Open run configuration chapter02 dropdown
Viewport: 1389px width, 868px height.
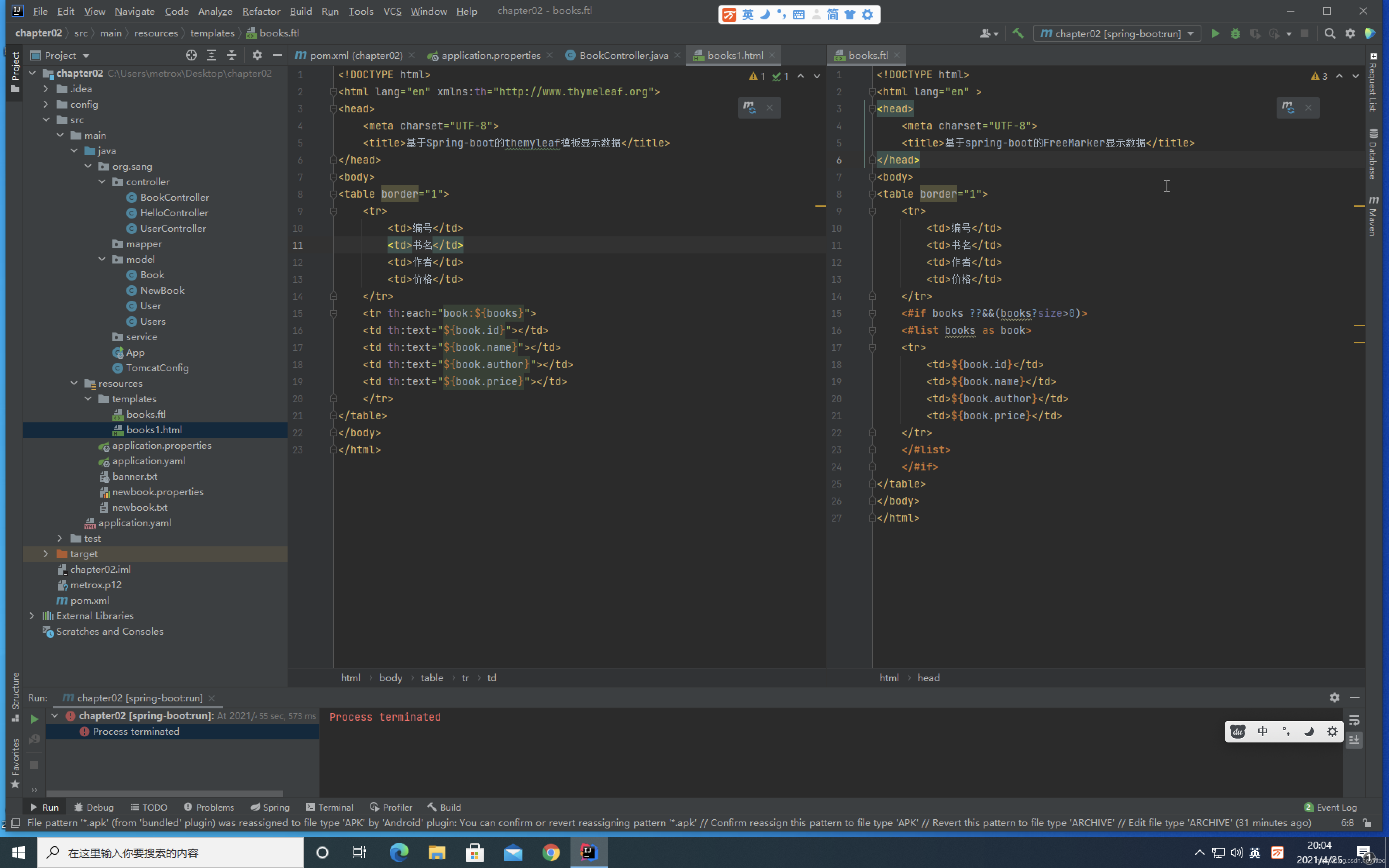click(x=1117, y=33)
